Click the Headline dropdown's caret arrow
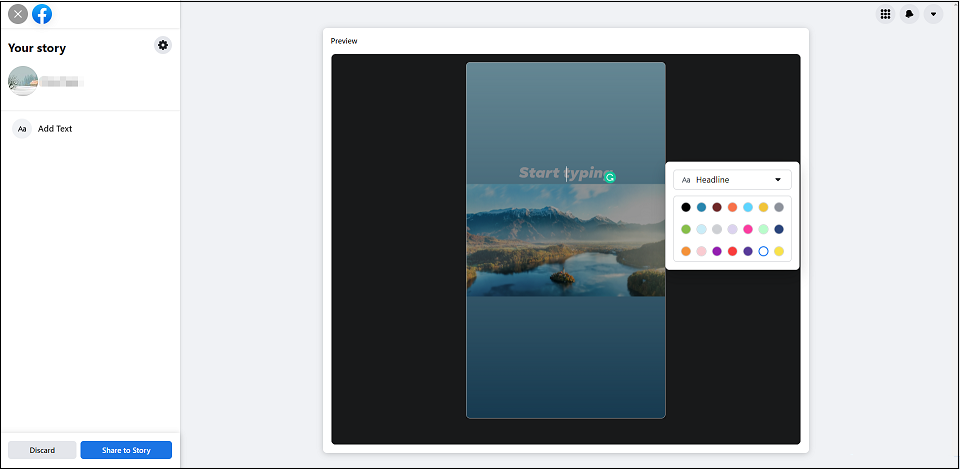 (778, 180)
